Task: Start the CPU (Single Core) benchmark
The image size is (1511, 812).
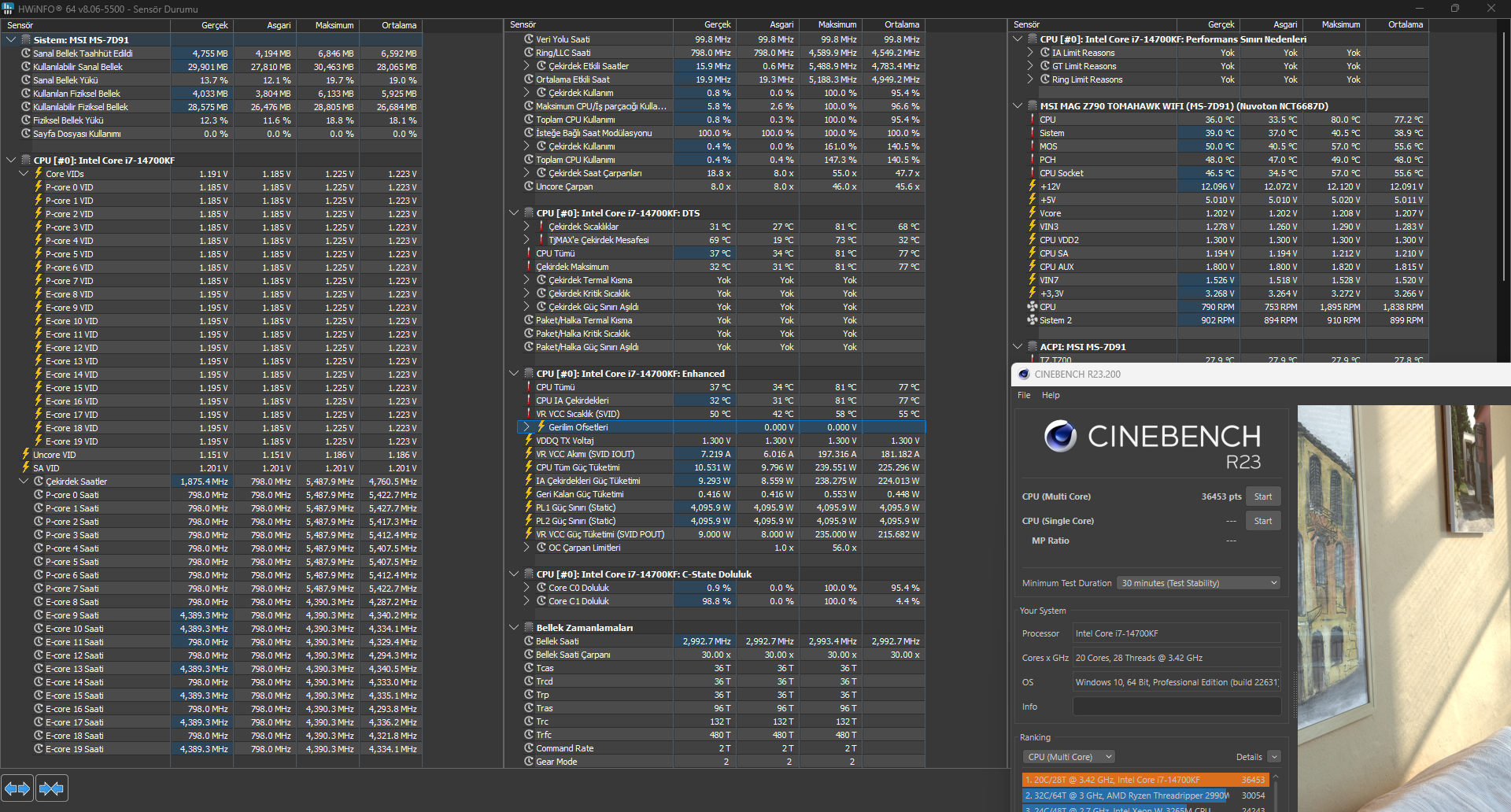Action: pyautogui.click(x=1263, y=521)
